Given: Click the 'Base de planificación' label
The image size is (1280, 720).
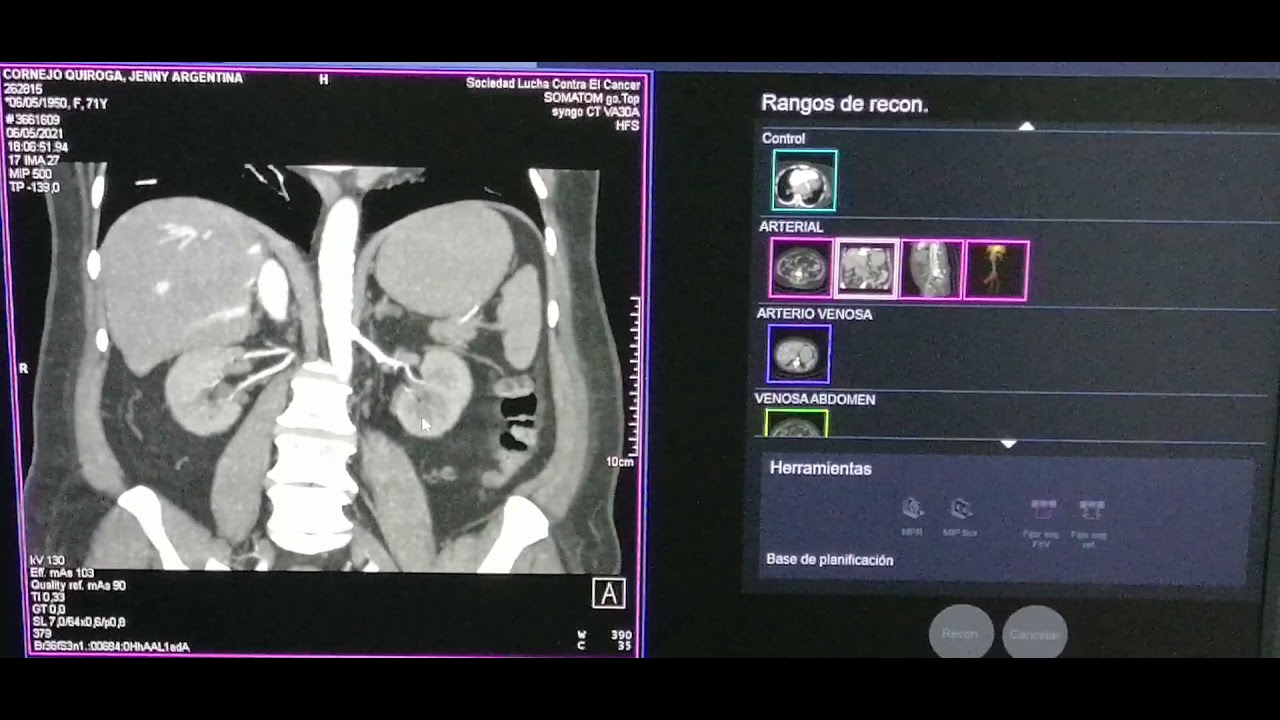Looking at the screenshot, I should [x=829, y=560].
